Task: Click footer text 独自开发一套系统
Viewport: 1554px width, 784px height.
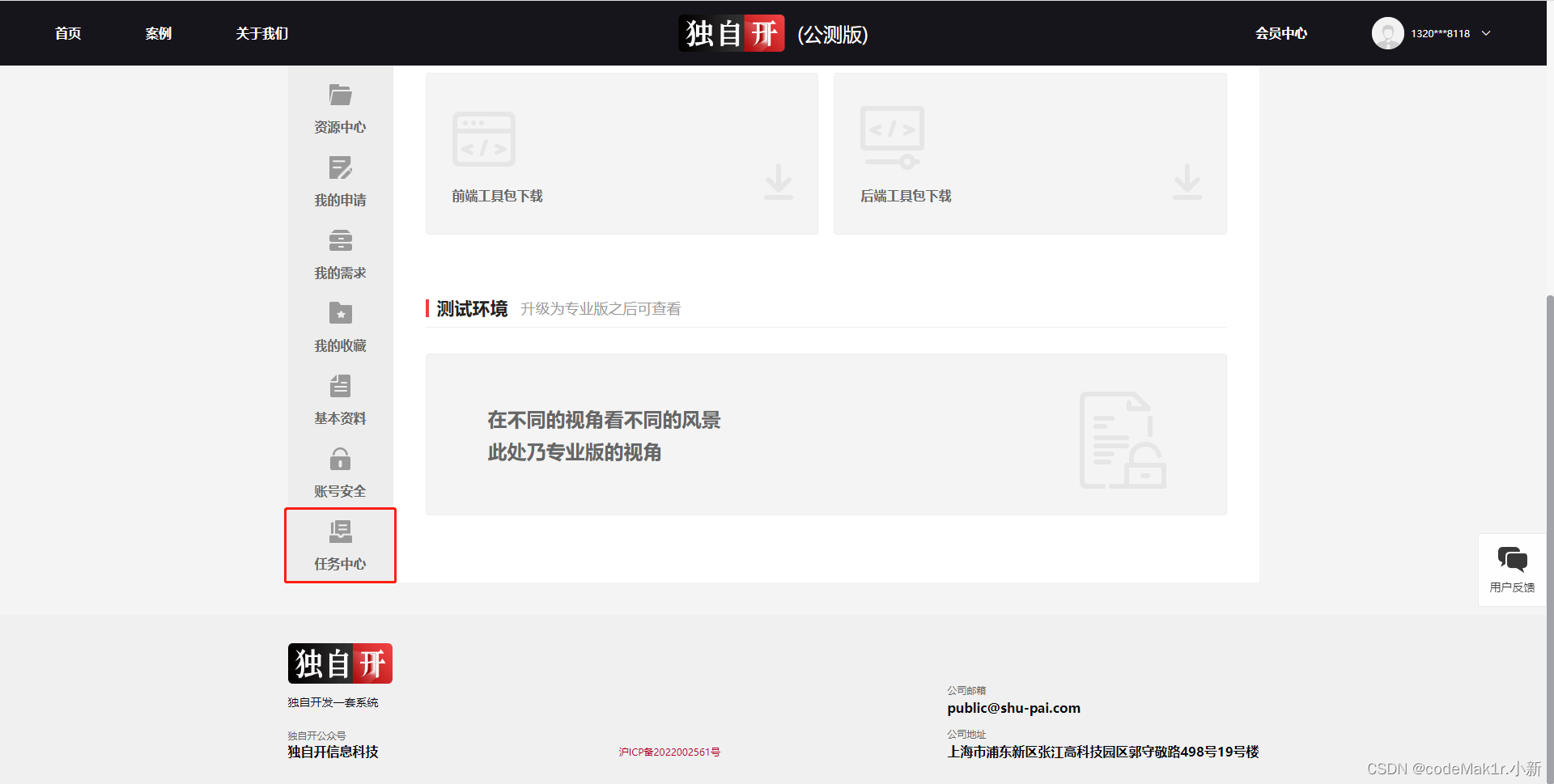Action: (x=333, y=702)
